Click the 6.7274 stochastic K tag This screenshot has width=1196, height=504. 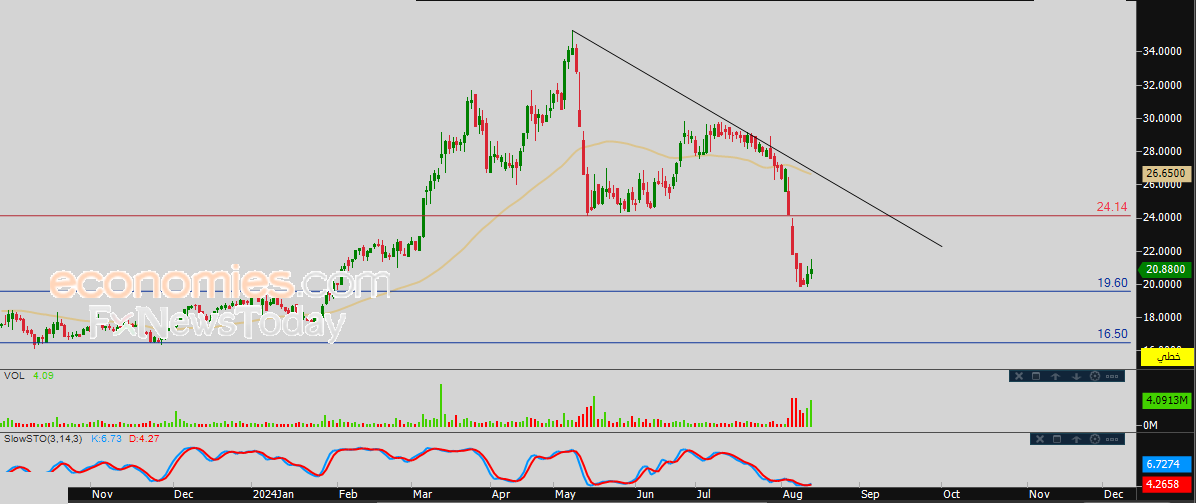tap(1165, 464)
